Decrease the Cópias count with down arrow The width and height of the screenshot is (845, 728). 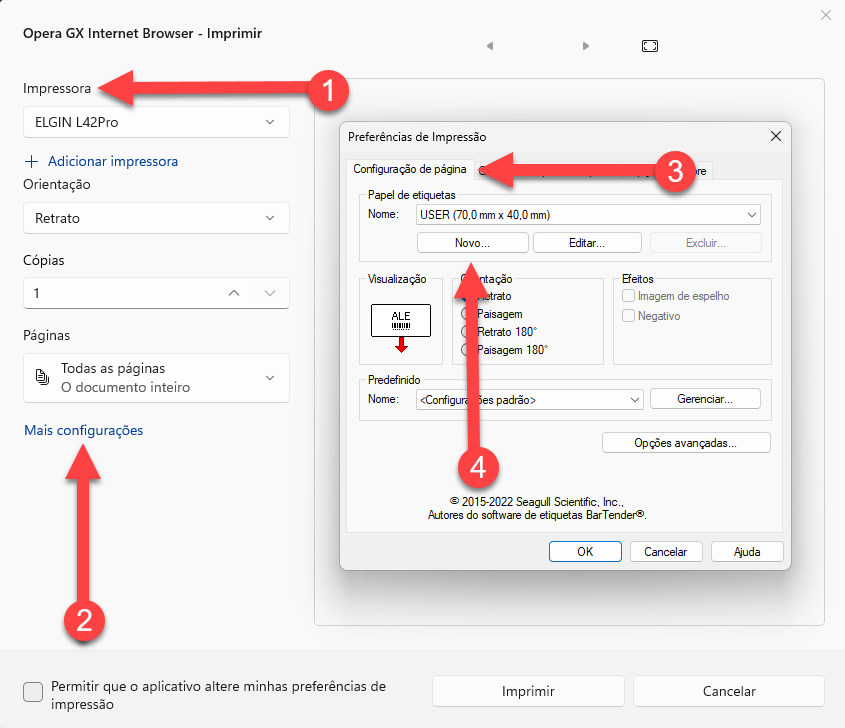point(270,293)
